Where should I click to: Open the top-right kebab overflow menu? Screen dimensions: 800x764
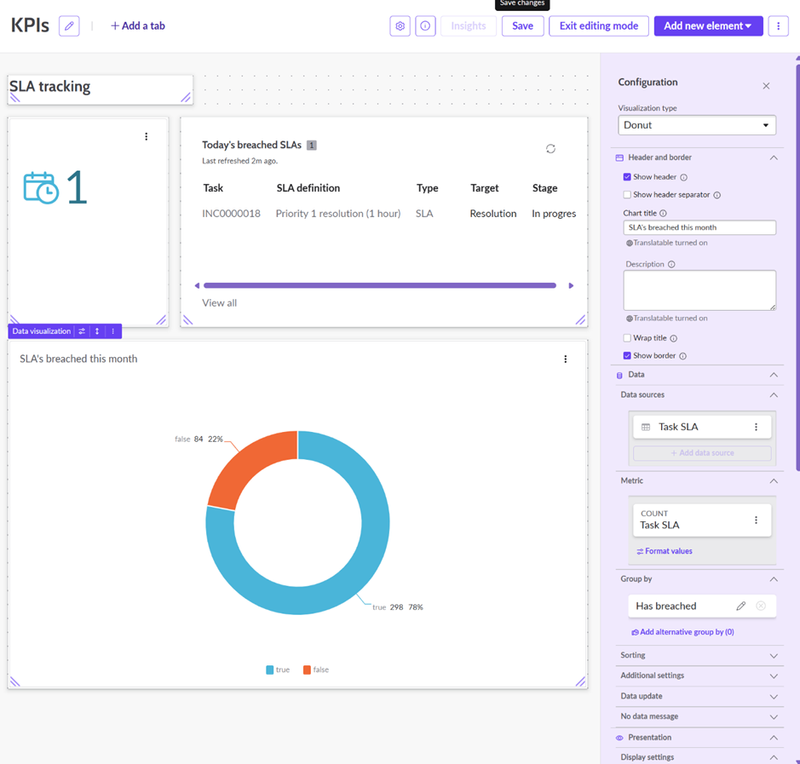[x=780, y=26]
